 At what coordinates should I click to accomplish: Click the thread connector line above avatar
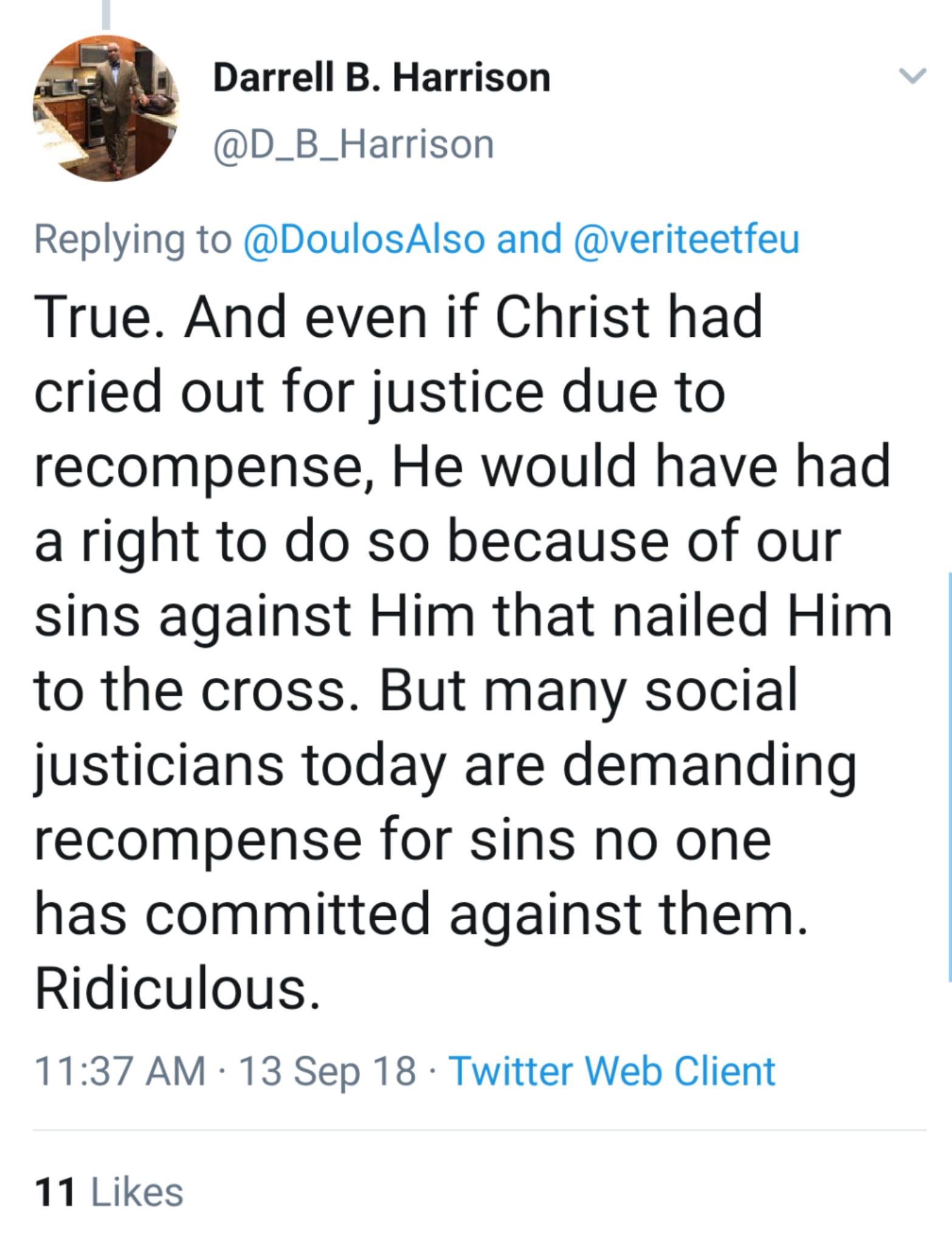point(106,15)
